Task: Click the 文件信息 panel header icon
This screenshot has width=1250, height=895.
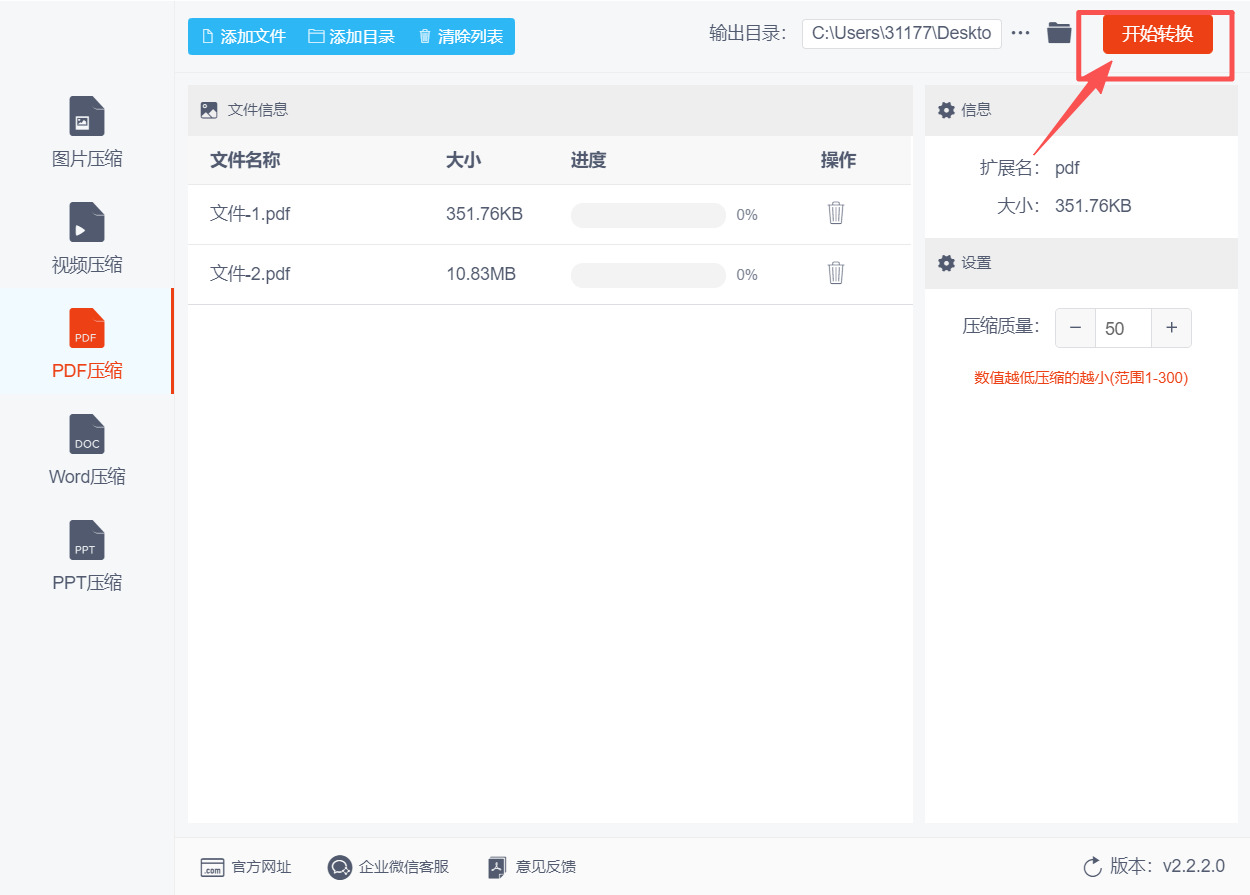Action: [x=208, y=110]
